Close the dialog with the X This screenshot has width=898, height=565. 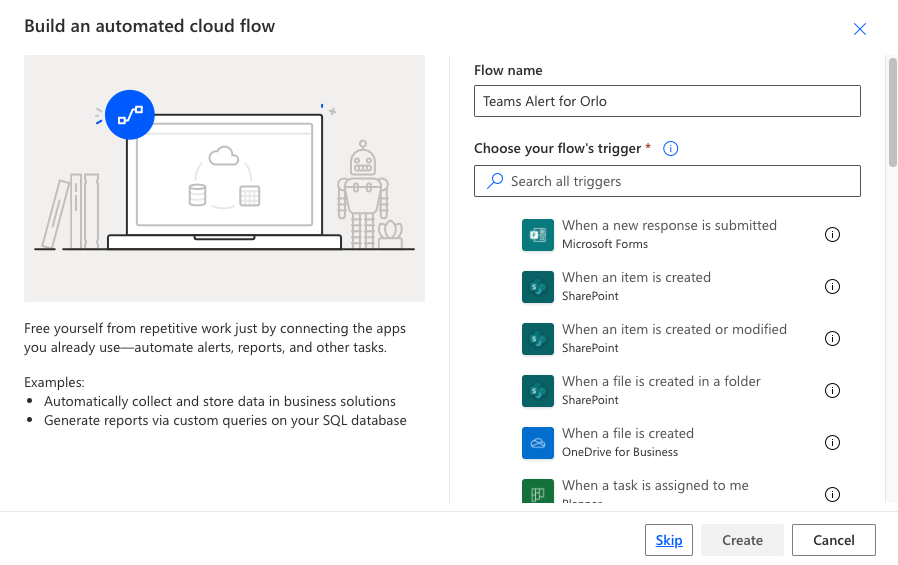click(860, 29)
